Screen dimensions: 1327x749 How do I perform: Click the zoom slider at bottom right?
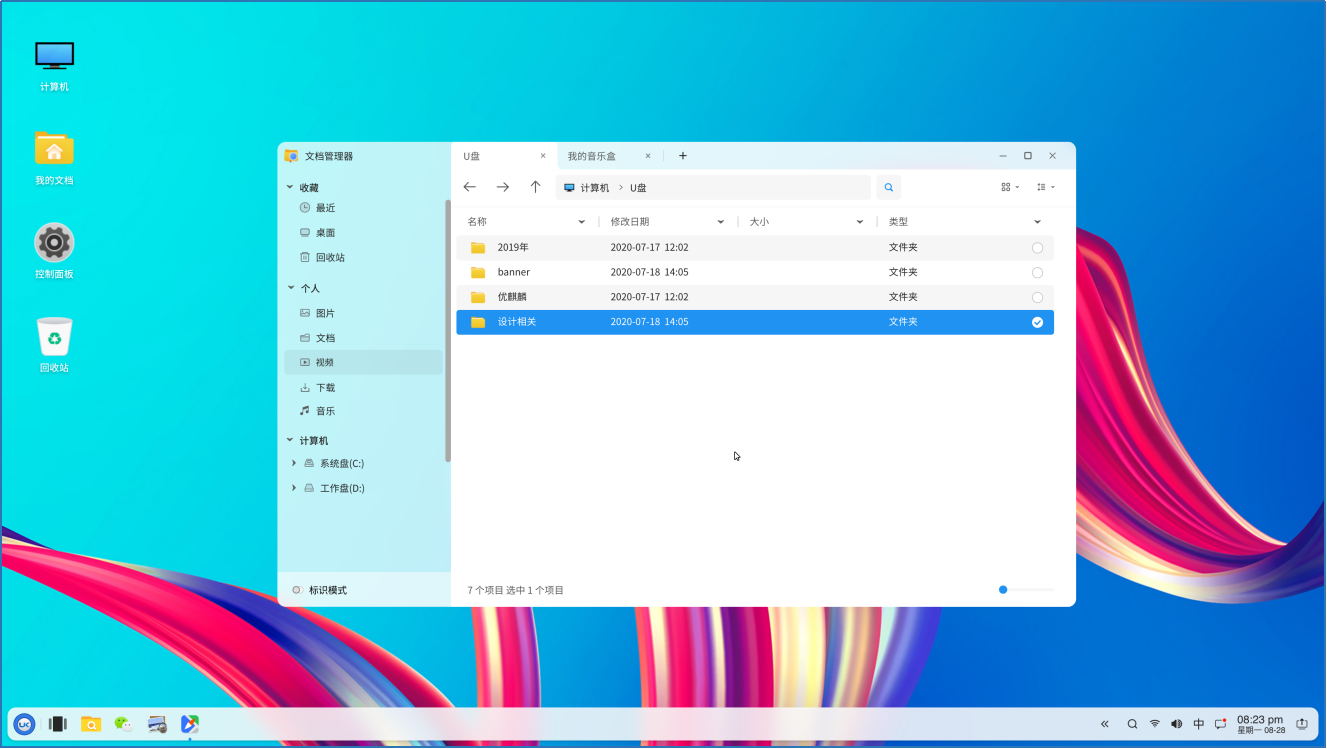1003,590
